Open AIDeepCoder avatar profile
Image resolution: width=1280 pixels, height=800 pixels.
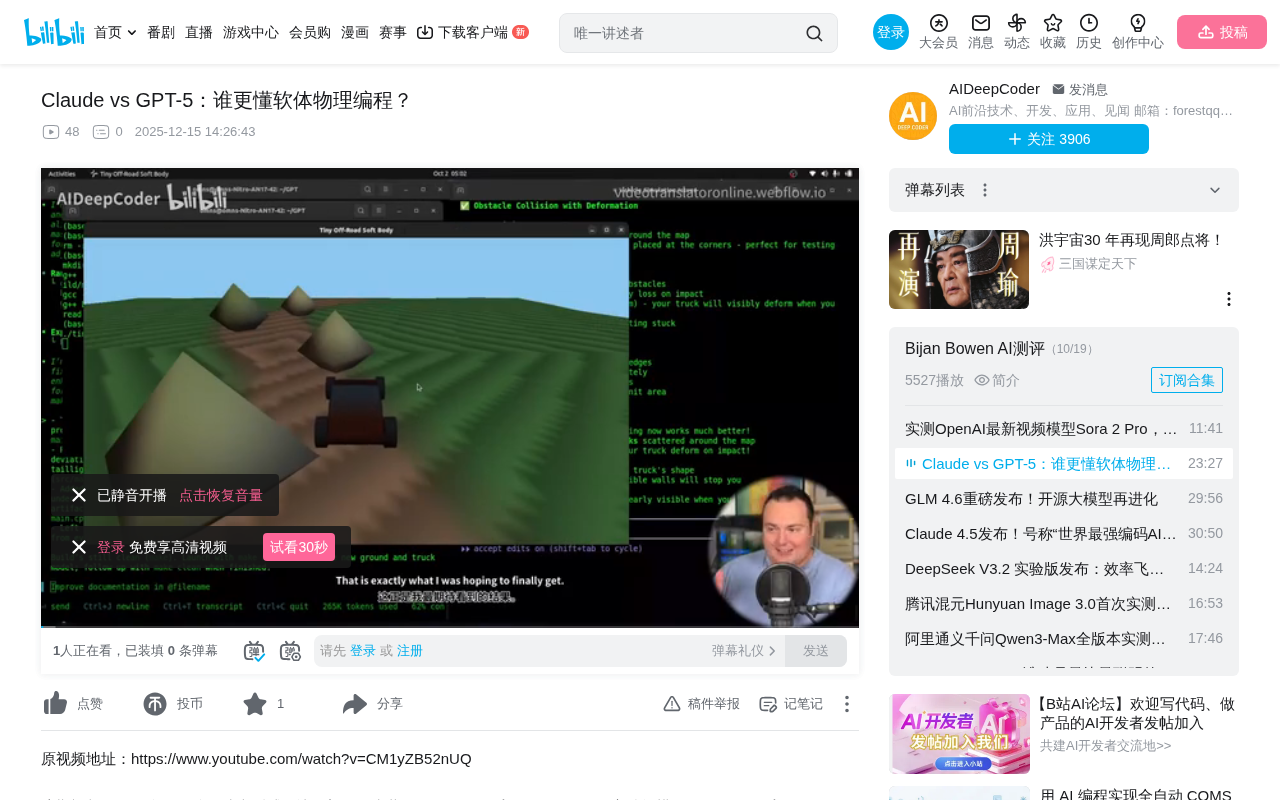(913, 116)
